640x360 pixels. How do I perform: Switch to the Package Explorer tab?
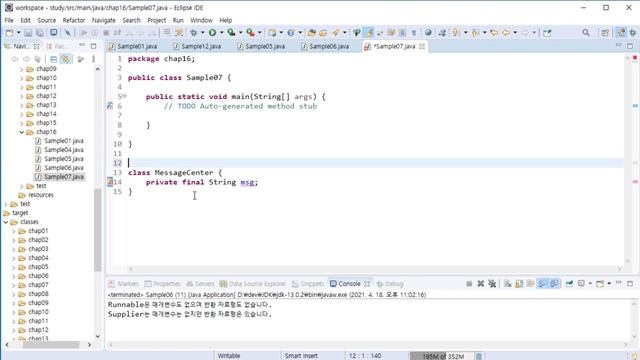coord(57,46)
